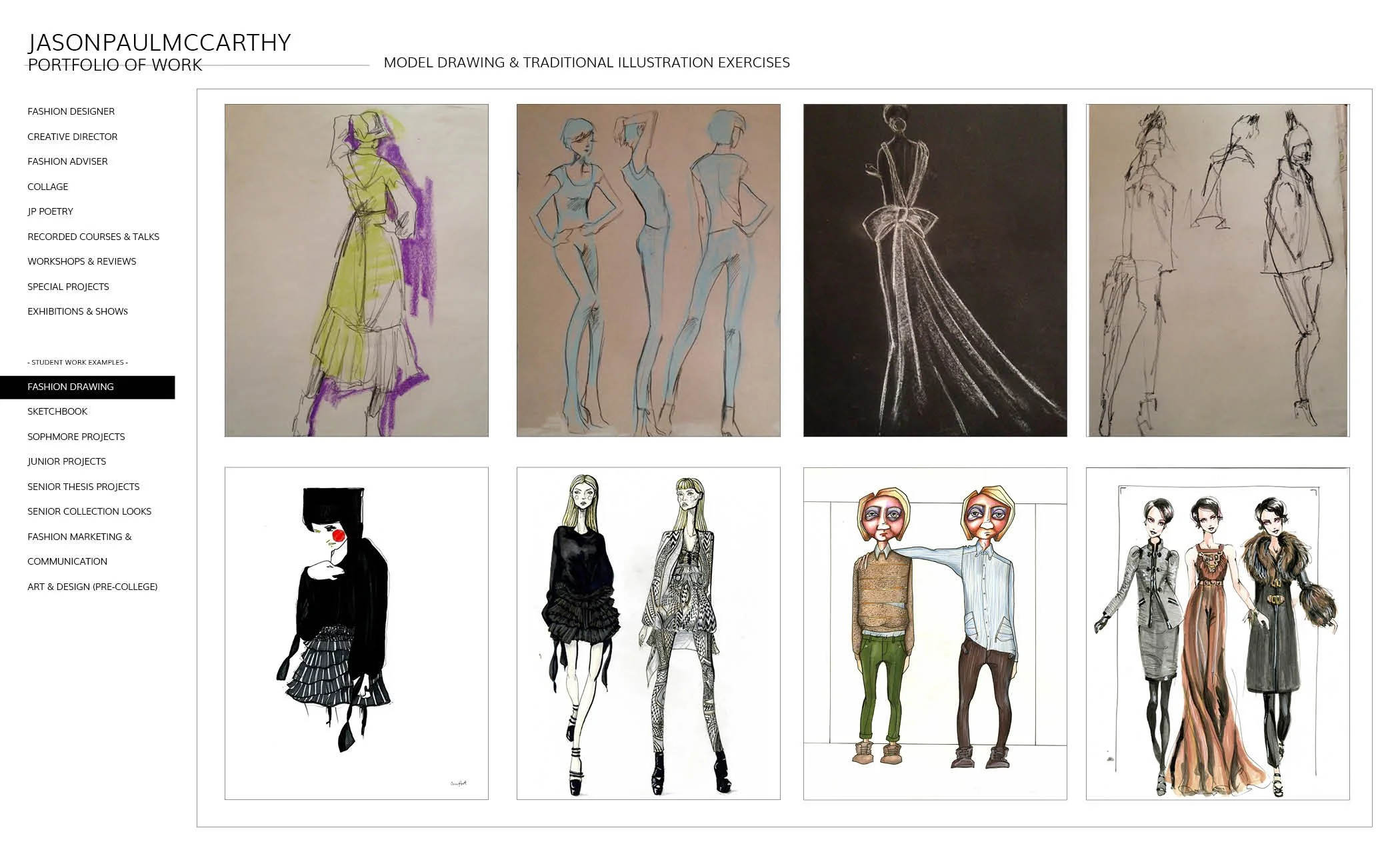Image resolution: width=1400 pixels, height=850 pixels.
Task: Click the Exhibitions & Shows link
Action: [x=77, y=311]
